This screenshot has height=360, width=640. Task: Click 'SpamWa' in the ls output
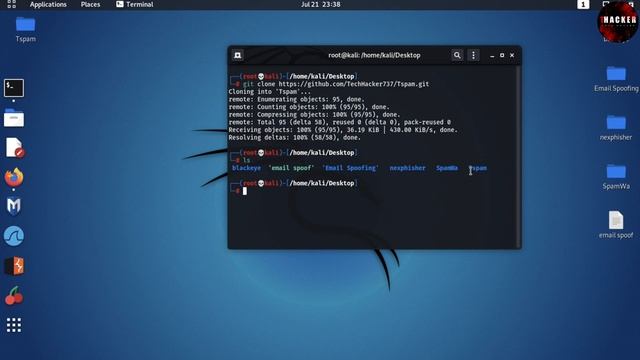point(447,168)
